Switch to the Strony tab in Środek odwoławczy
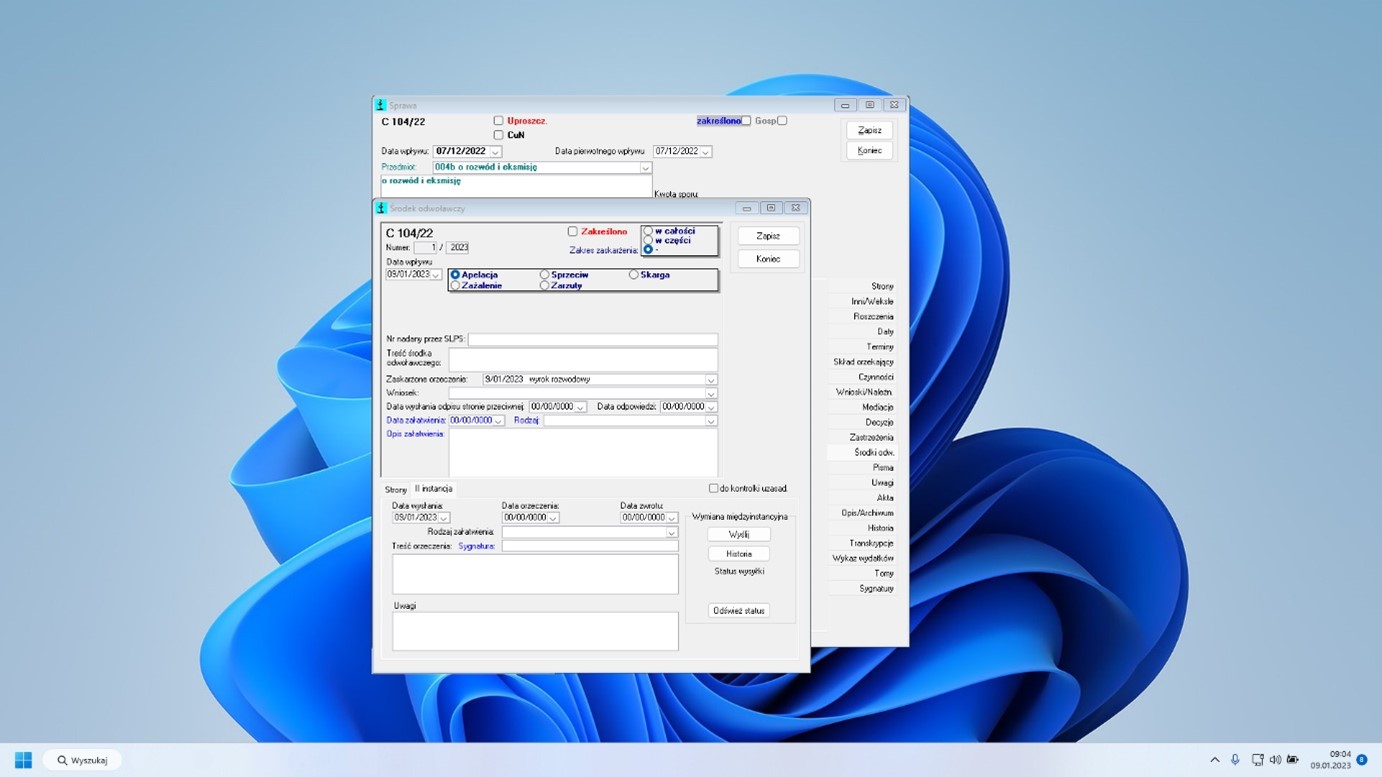Image resolution: width=1382 pixels, height=777 pixels. pyautogui.click(x=396, y=490)
